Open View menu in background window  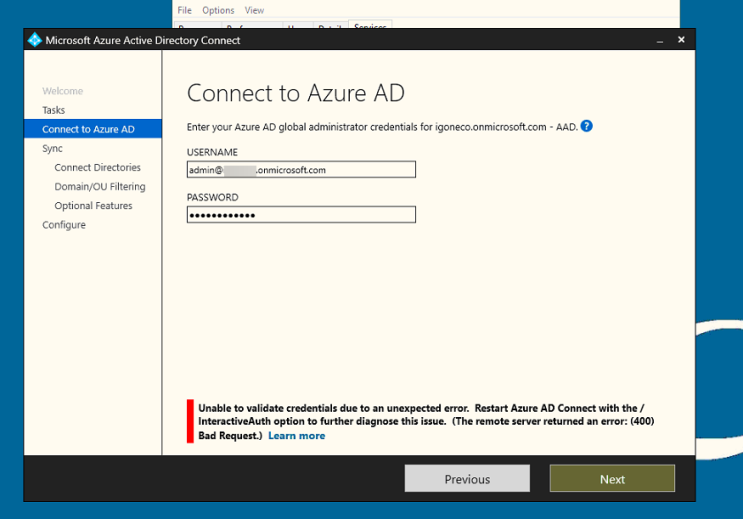click(x=254, y=10)
